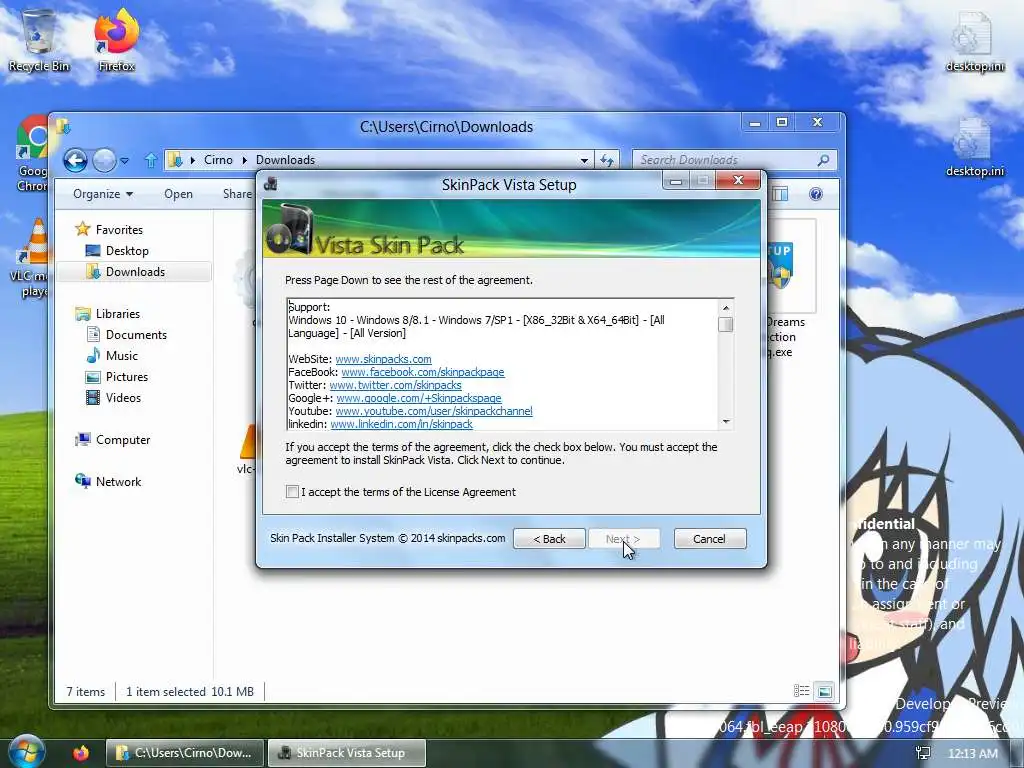Open the Google+ Skinpackspage link
This screenshot has height=768, width=1024.
(419, 398)
